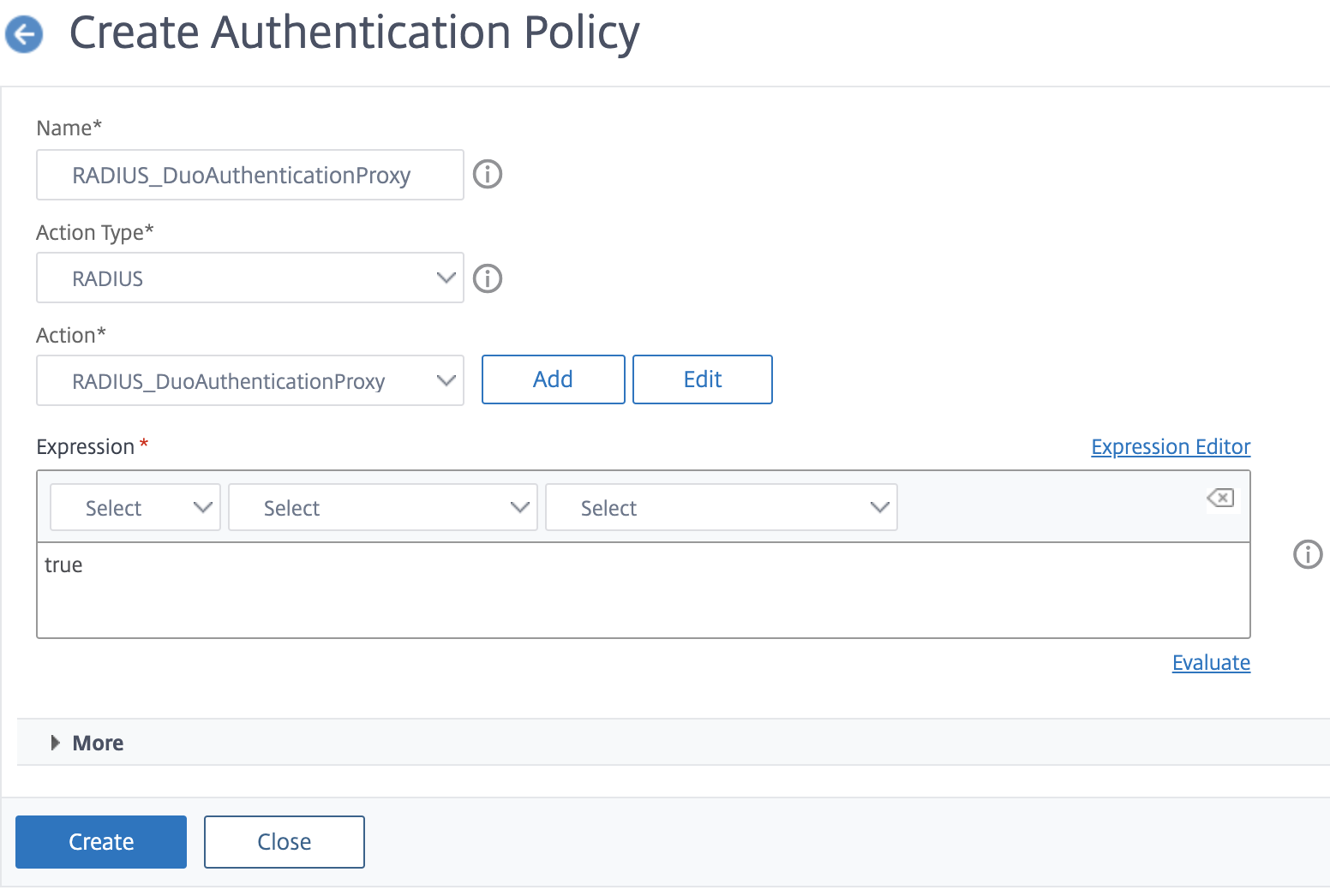Click the info icon beside the Name field
The height and width of the screenshot is (896, 1330).
[487, 174]
